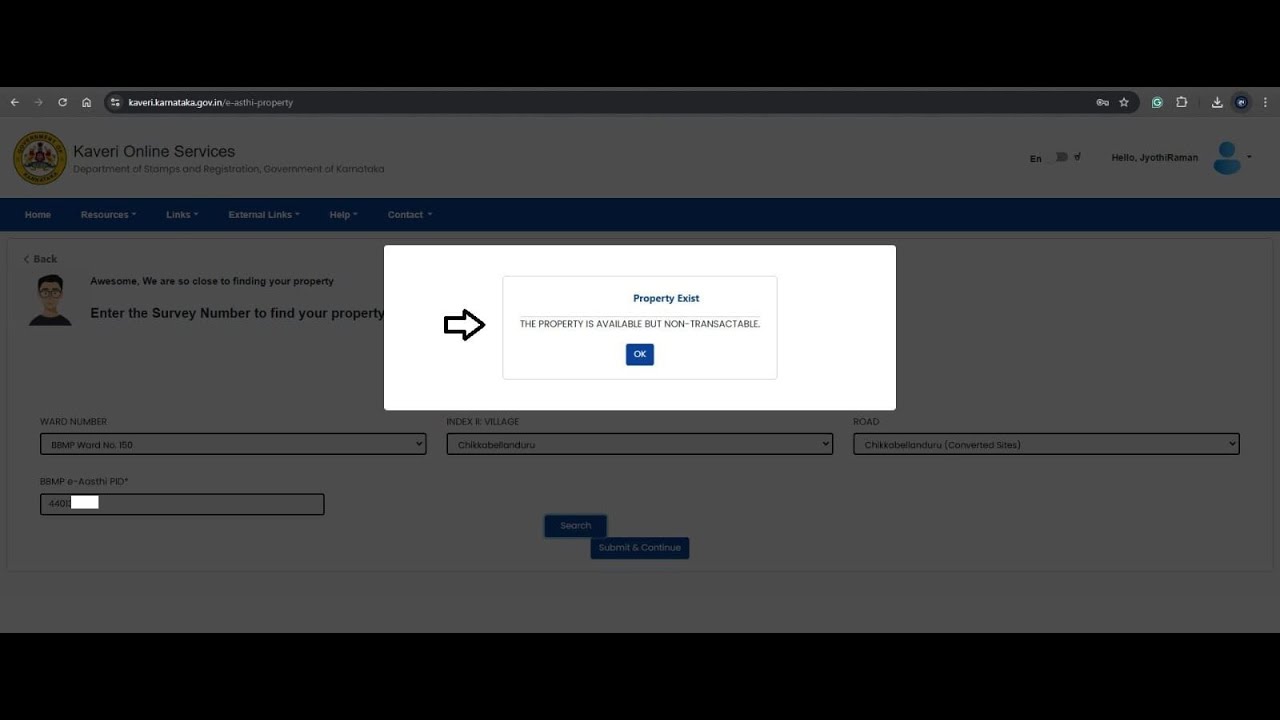Open the user profile picture menu
Viewport: 1280px width, 720px height.
tap(1227, 158)
